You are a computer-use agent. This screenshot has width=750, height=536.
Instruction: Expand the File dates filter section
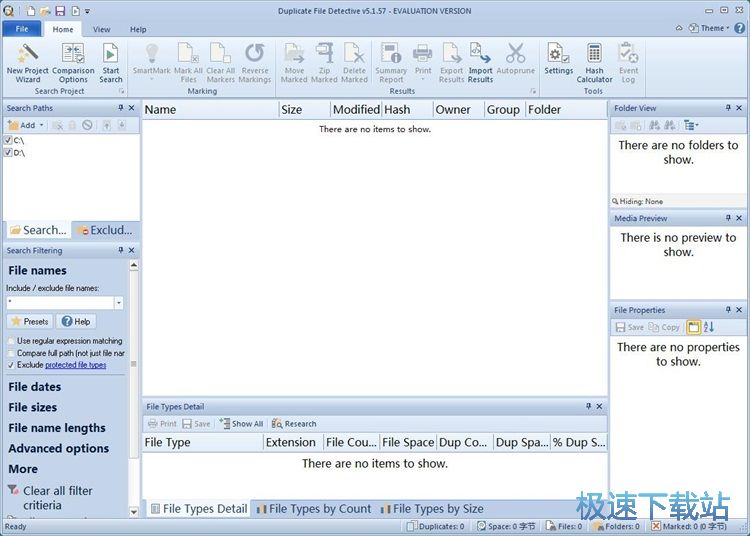point(34,387)
